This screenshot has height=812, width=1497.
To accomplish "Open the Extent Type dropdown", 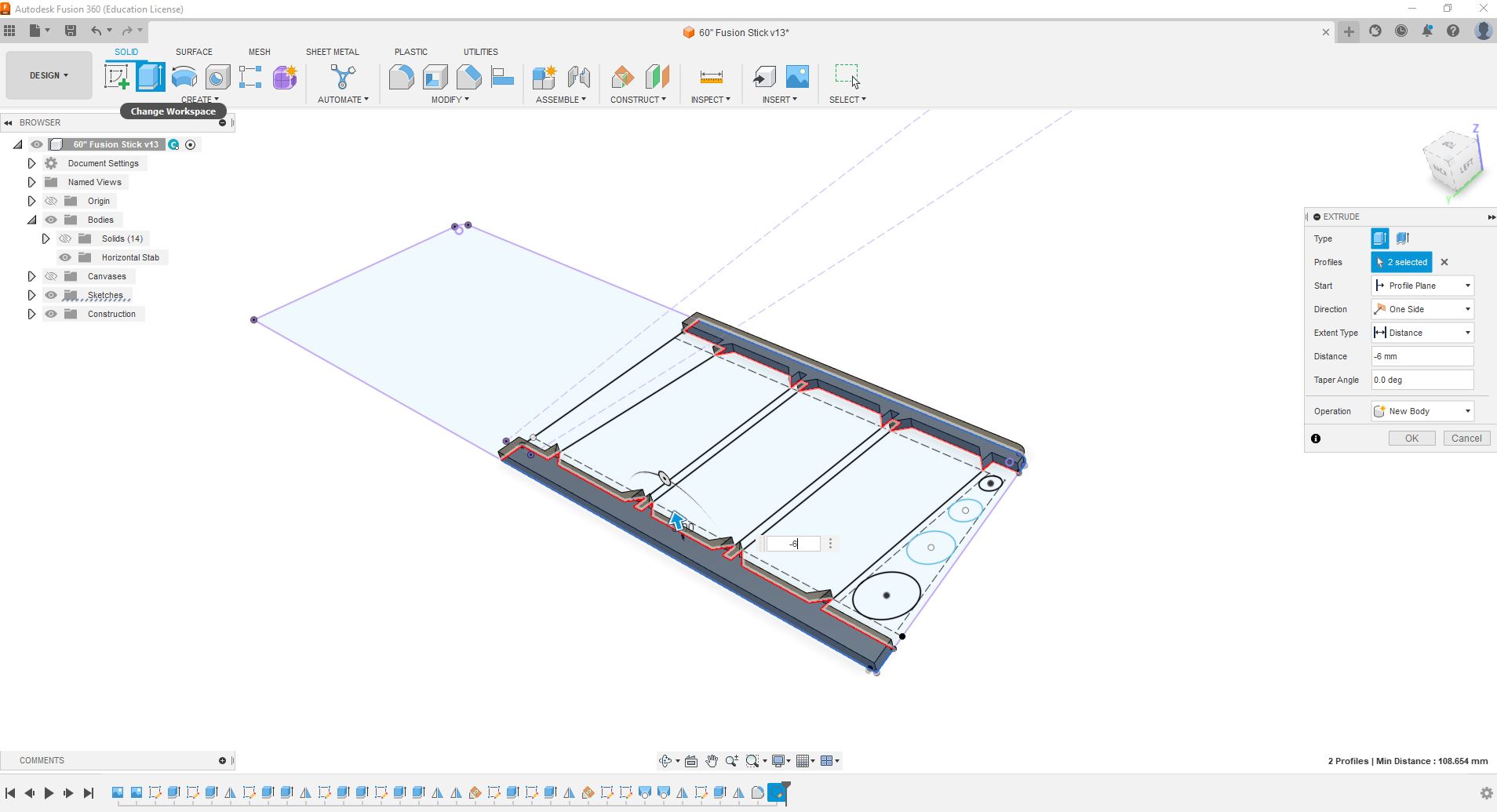I will click(1422, 333).
